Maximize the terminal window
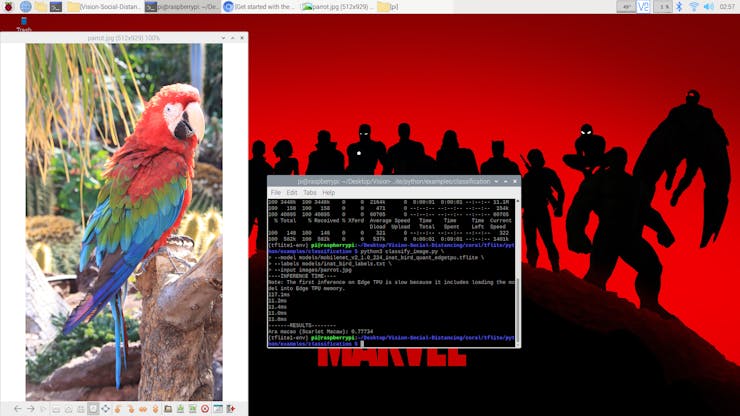 (505, 181)
